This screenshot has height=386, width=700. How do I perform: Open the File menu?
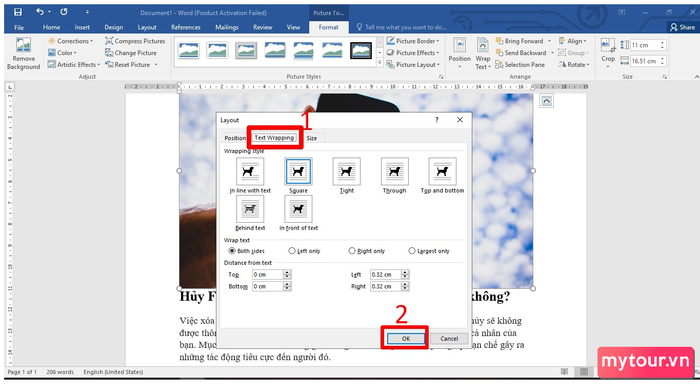(x=19, y=27)
